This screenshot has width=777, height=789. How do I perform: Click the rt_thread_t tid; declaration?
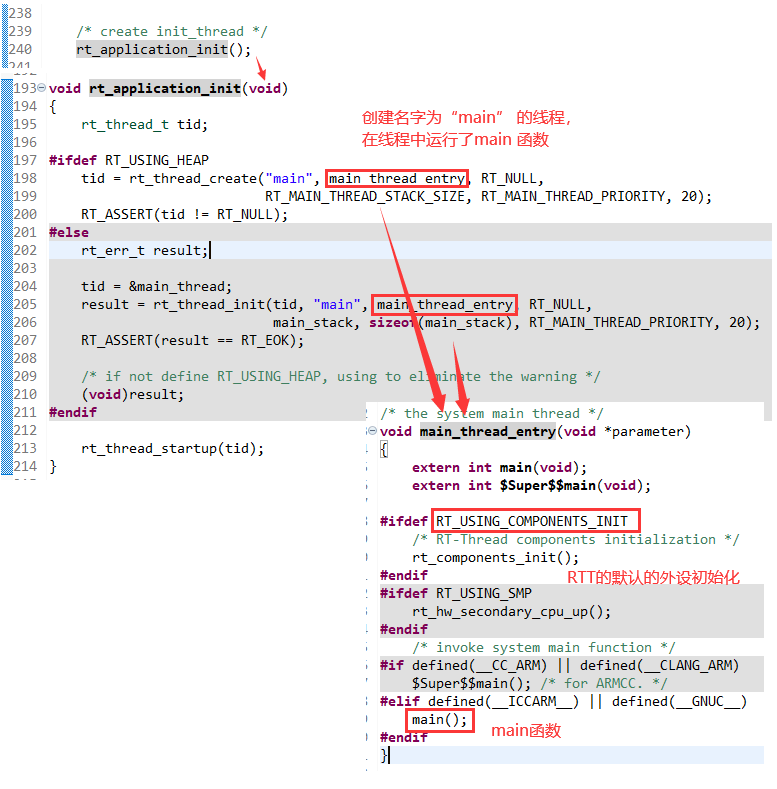coord(144,124)
